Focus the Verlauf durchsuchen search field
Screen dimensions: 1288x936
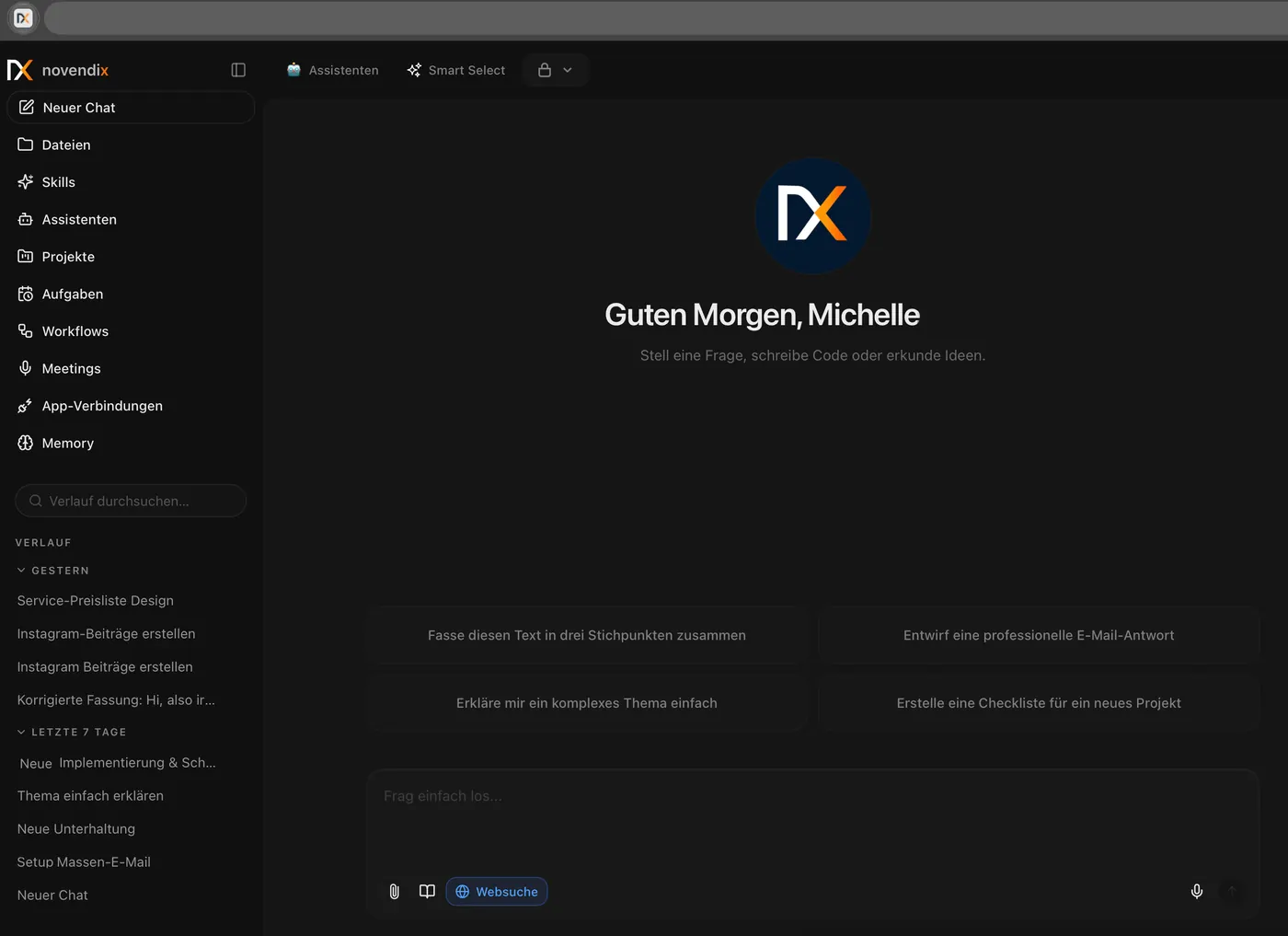pos(131,501)
